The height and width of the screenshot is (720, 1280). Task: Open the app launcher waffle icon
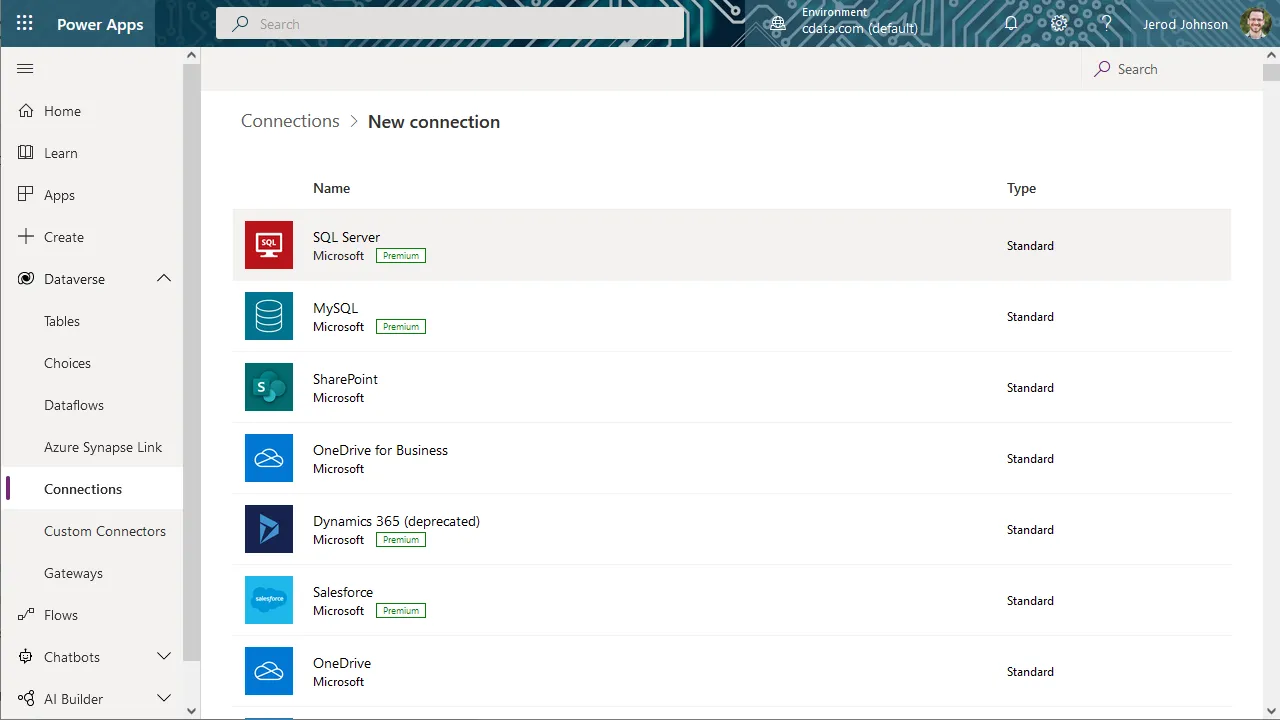pos(24,24)
